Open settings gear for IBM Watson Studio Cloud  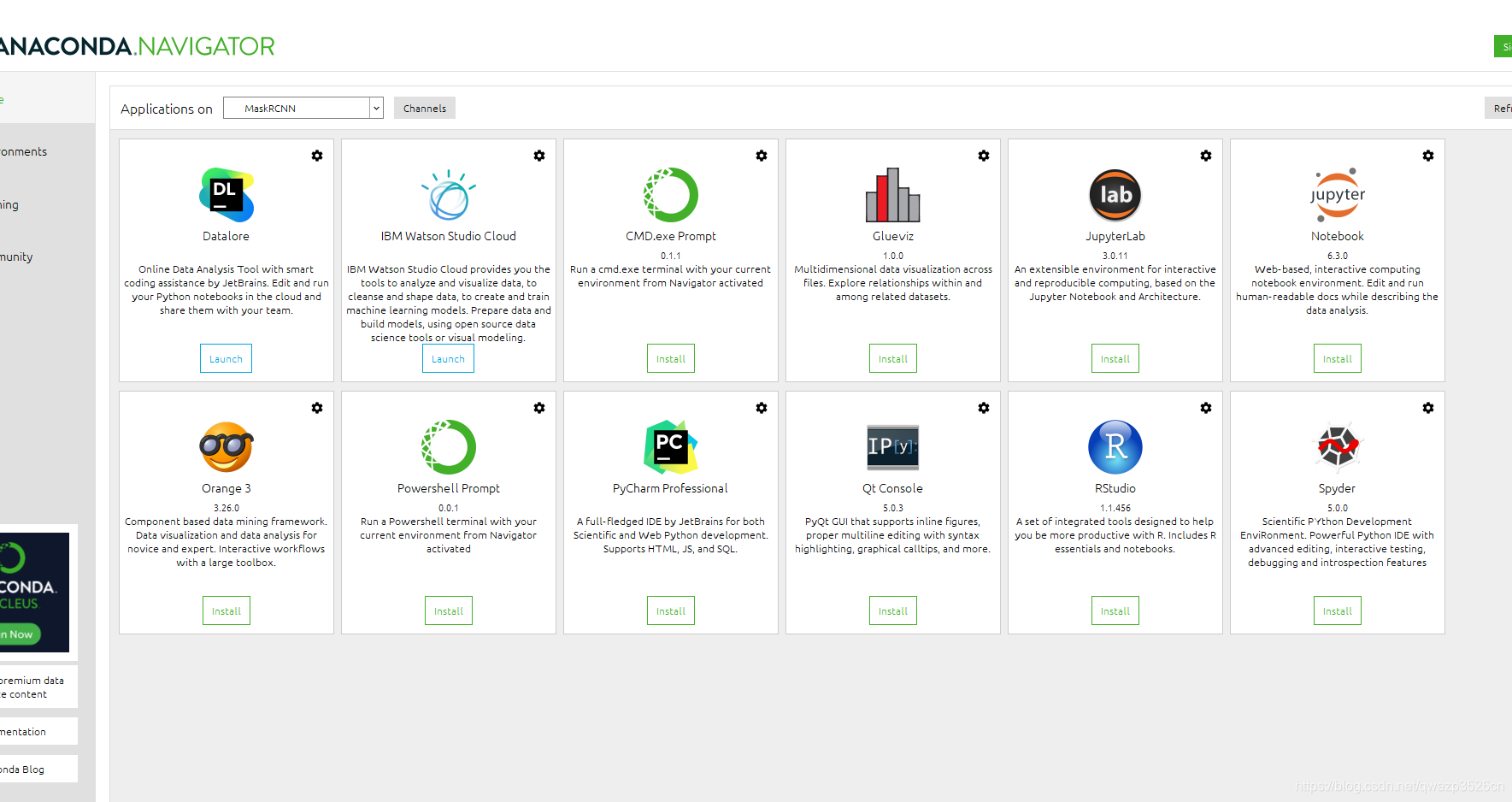(x=539, y=156)
